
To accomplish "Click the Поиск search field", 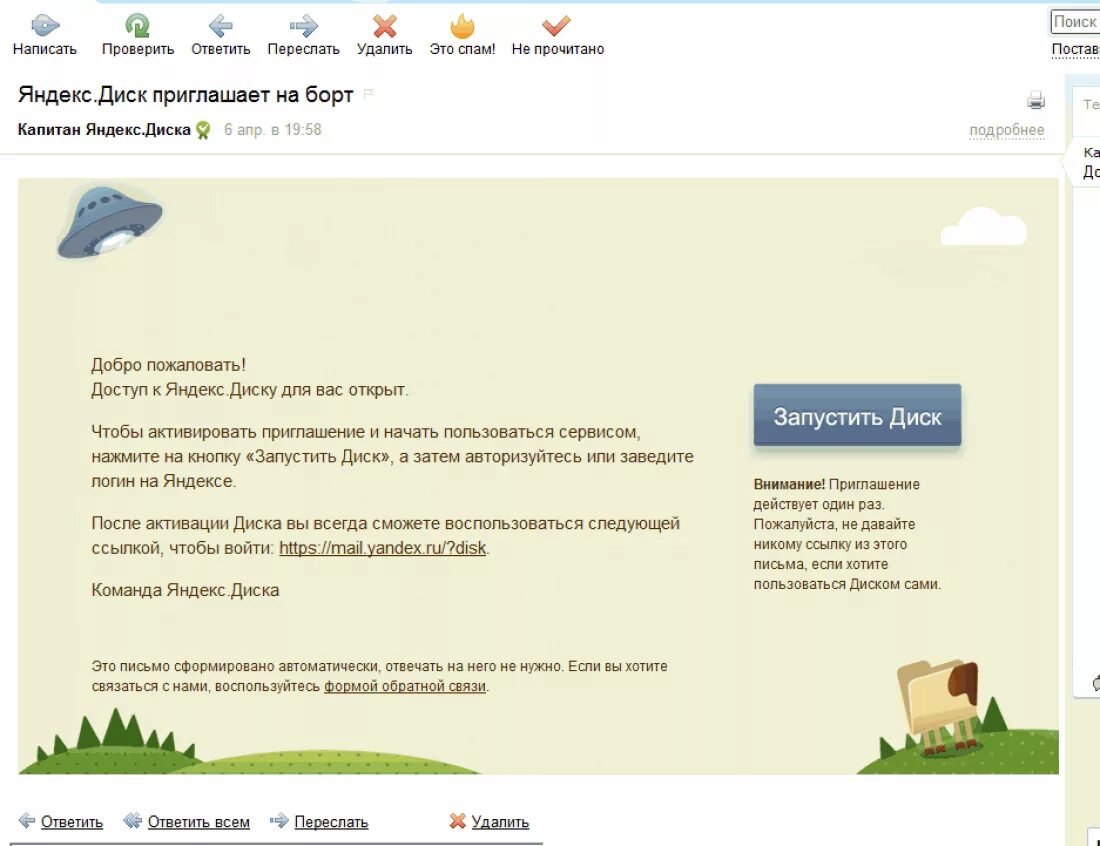I will click(1075, 22).
